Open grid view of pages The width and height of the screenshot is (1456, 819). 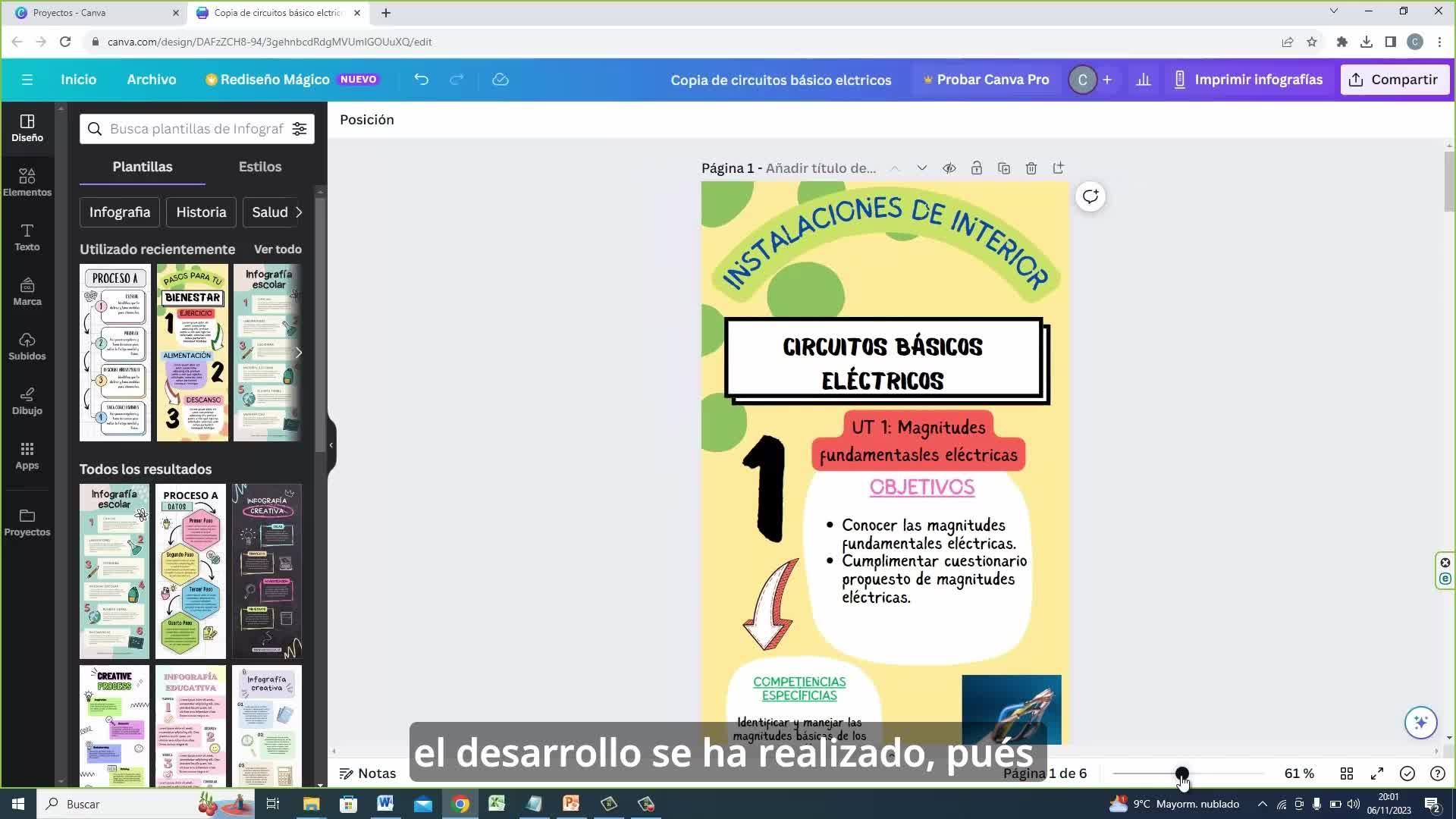(x=1346, y=773)
